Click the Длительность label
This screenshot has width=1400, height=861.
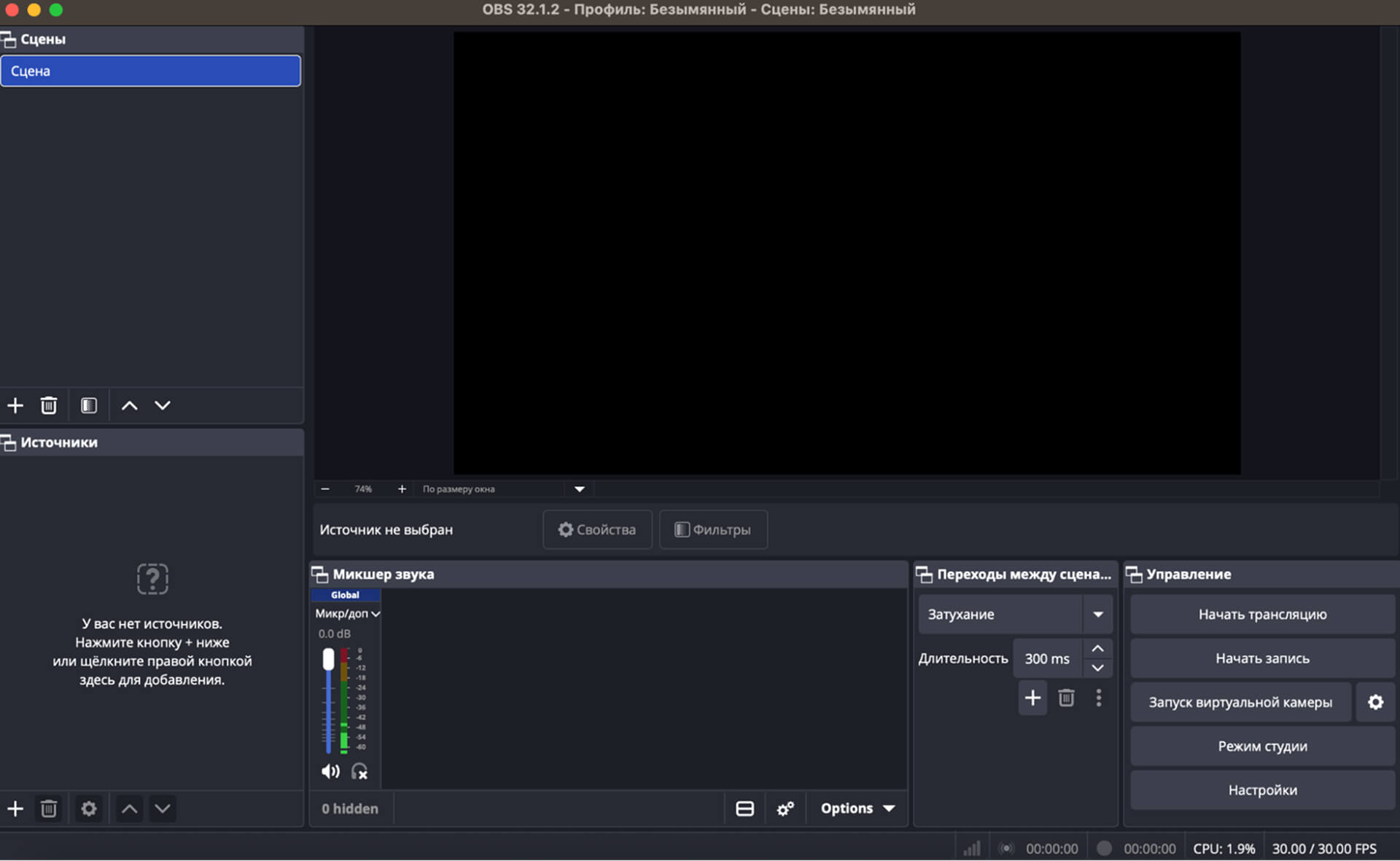click(x=962, y=658)
